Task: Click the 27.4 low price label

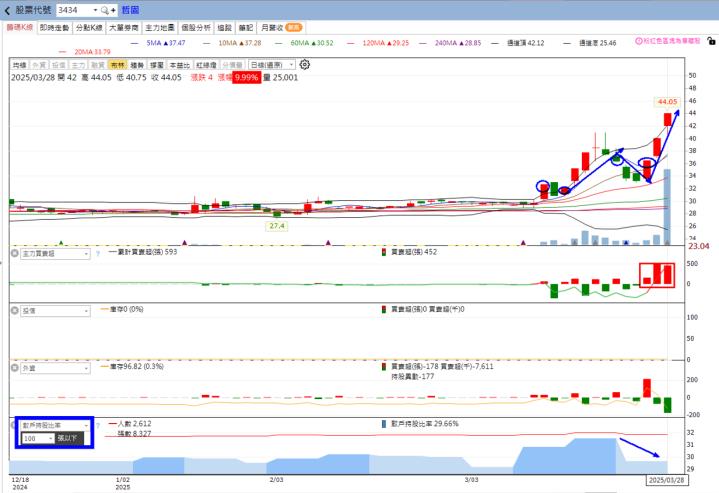Action: (x=277, y=226)
